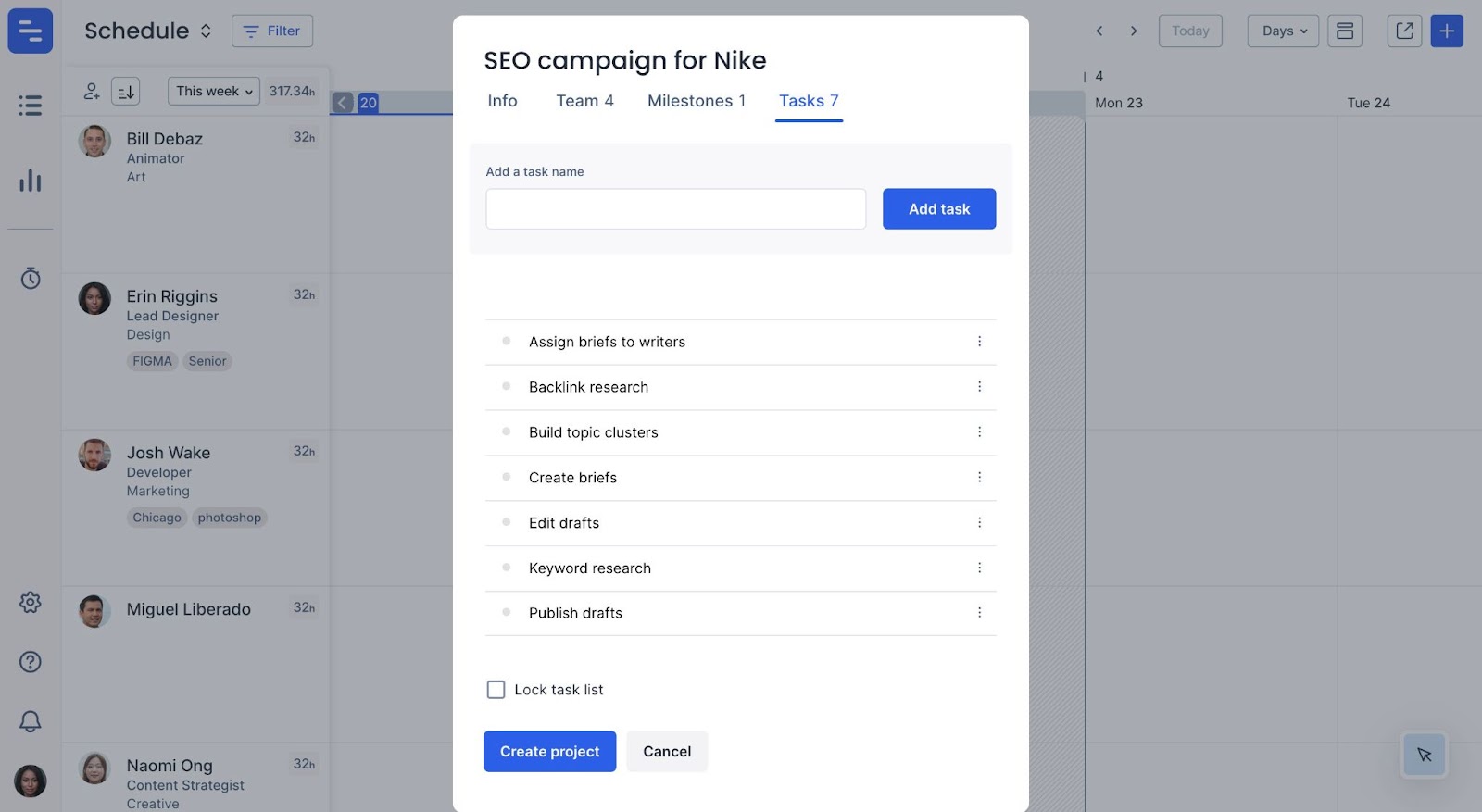The image size is (1482, 812).
Task: Expand the This week dropdown
Action: 214,91
